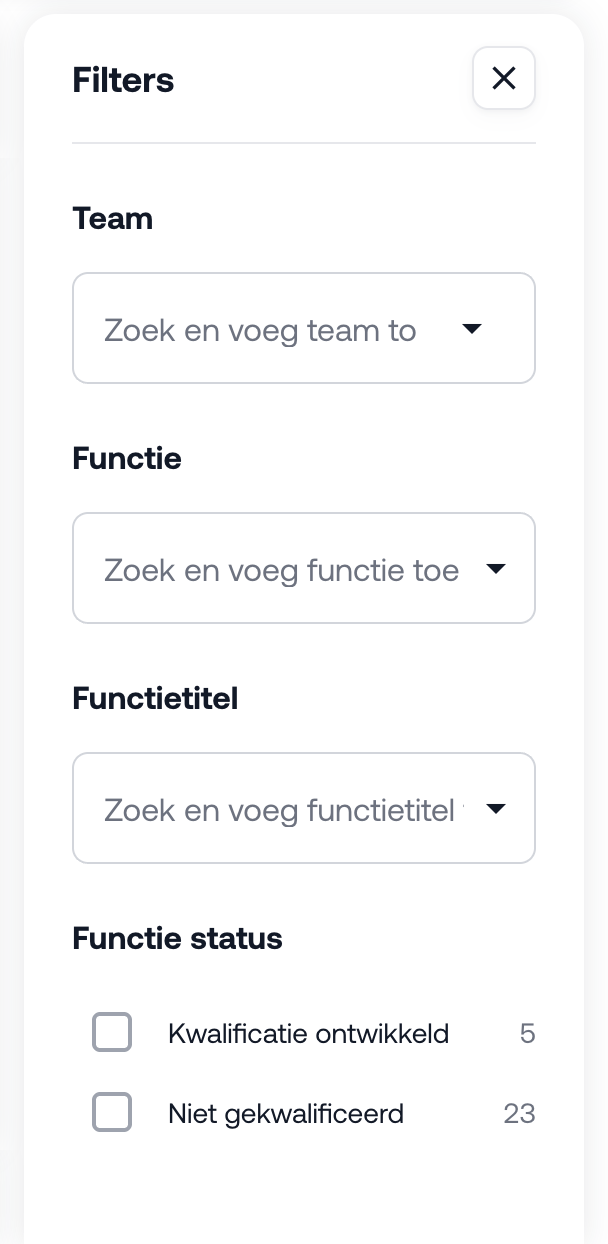The height and width of the screenshot is (1244, 608).
Task: Click the 'Niet gekwalificeerd' label text
Action: (286, 1113)
